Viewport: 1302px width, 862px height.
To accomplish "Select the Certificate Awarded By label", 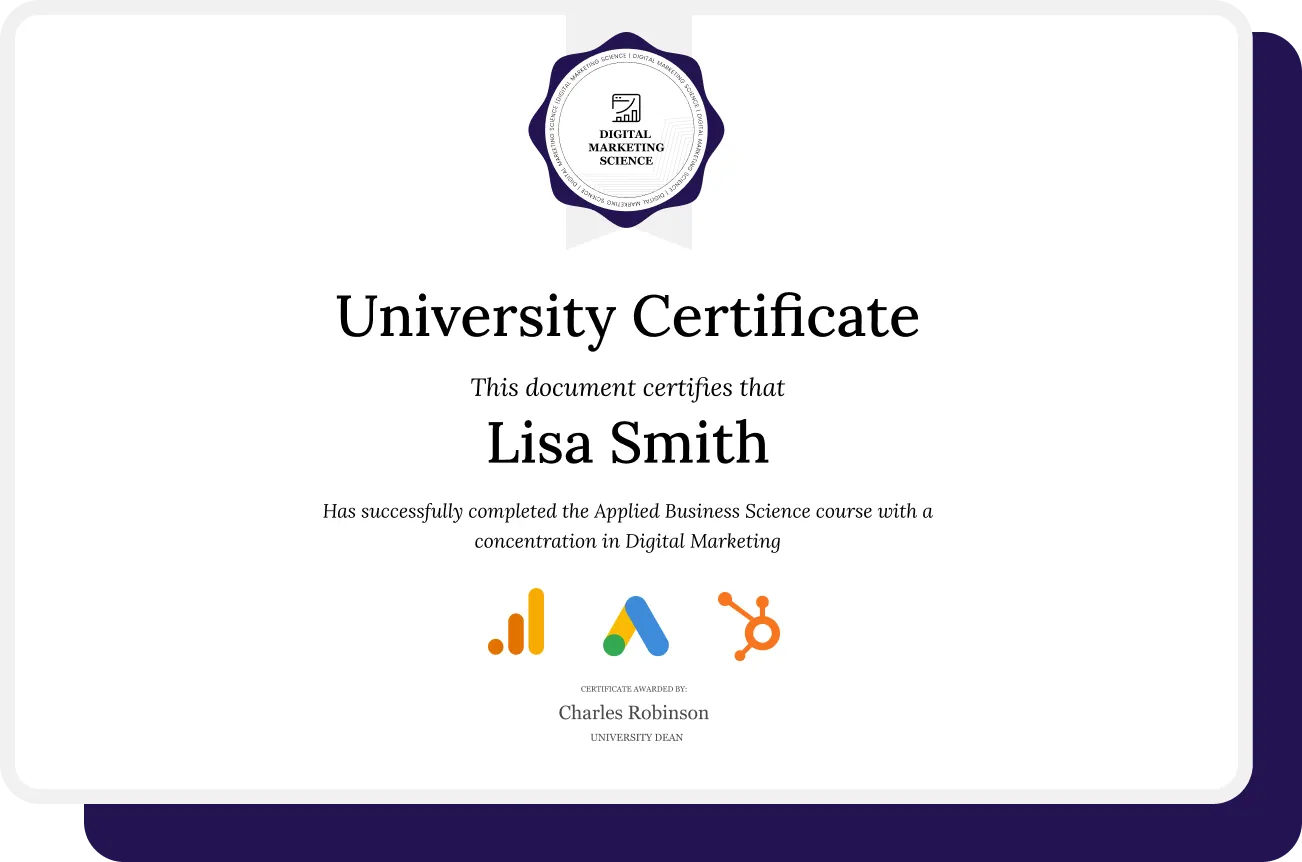I will point(634,689).
